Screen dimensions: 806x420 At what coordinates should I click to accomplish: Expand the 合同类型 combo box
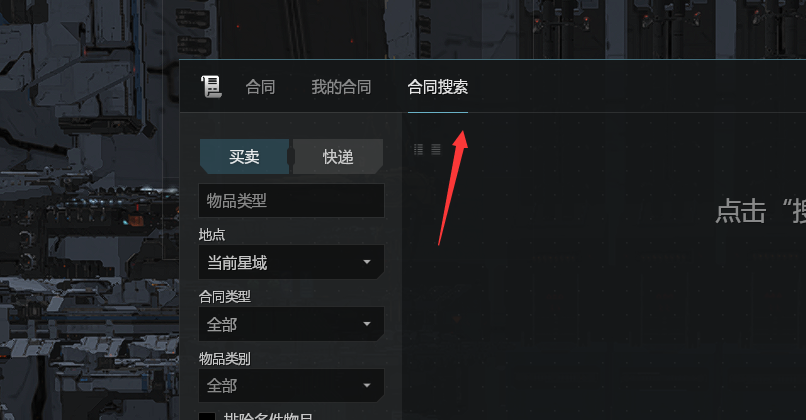coord(291,324)
